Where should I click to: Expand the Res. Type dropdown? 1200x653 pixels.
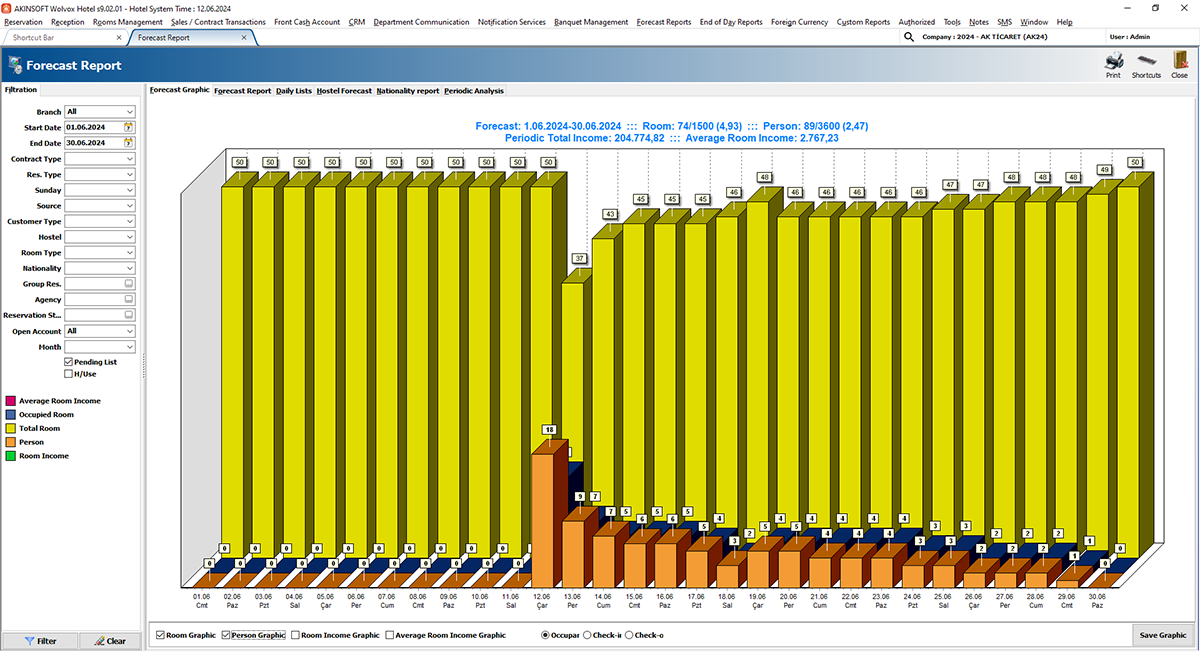click(130, 175)
